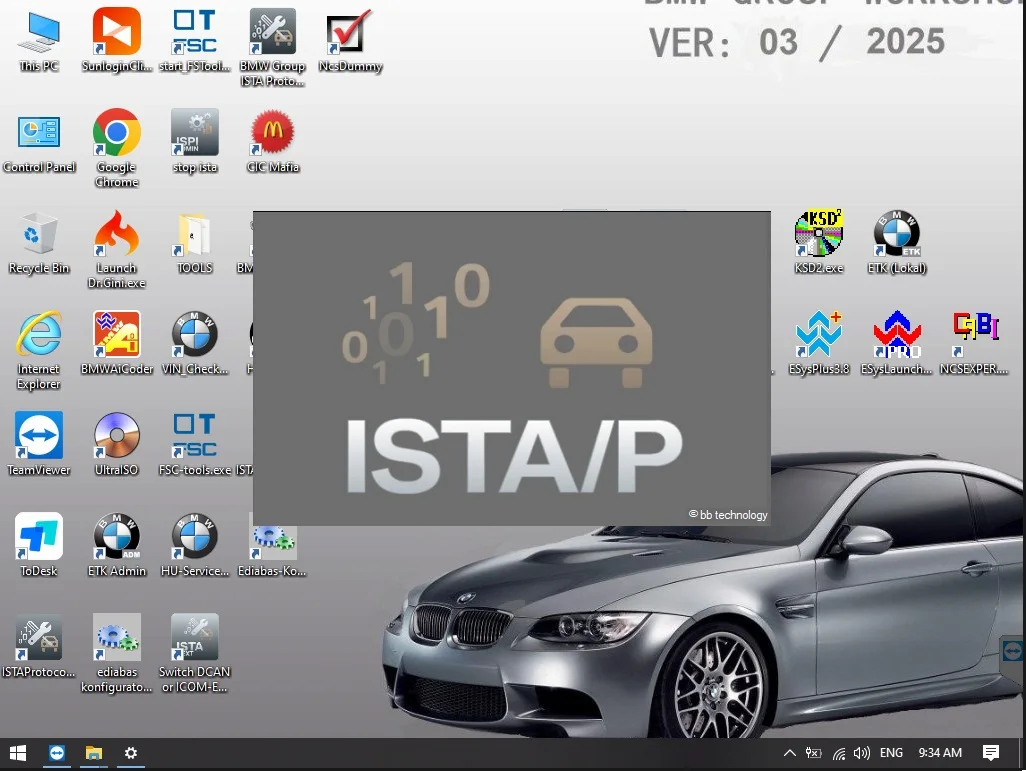Launch Google Chrome from the desktop
1026x771 pixels.
click(x=117, y=134)
